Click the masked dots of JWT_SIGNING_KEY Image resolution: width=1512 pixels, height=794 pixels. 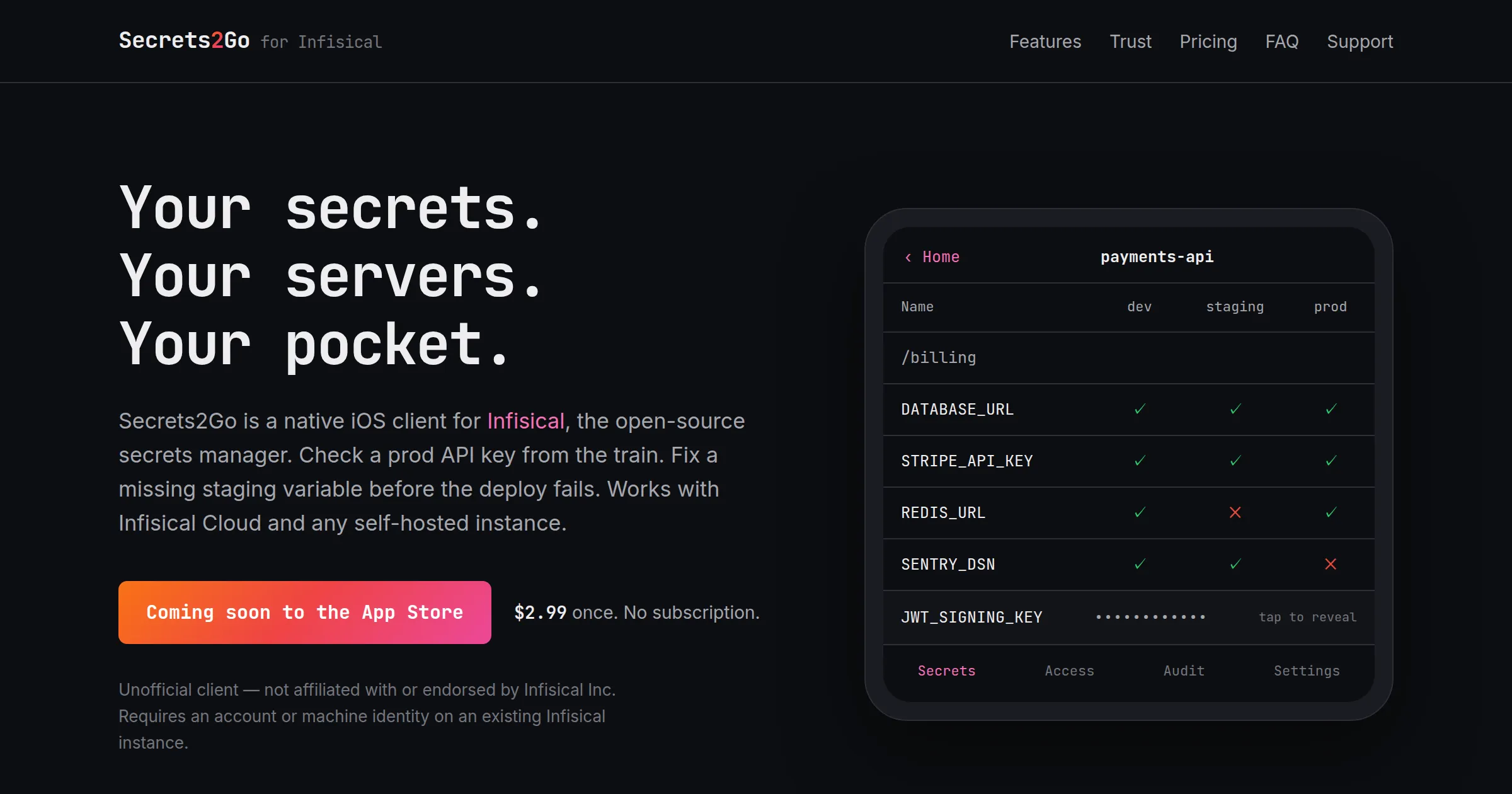coord(1150,617)
